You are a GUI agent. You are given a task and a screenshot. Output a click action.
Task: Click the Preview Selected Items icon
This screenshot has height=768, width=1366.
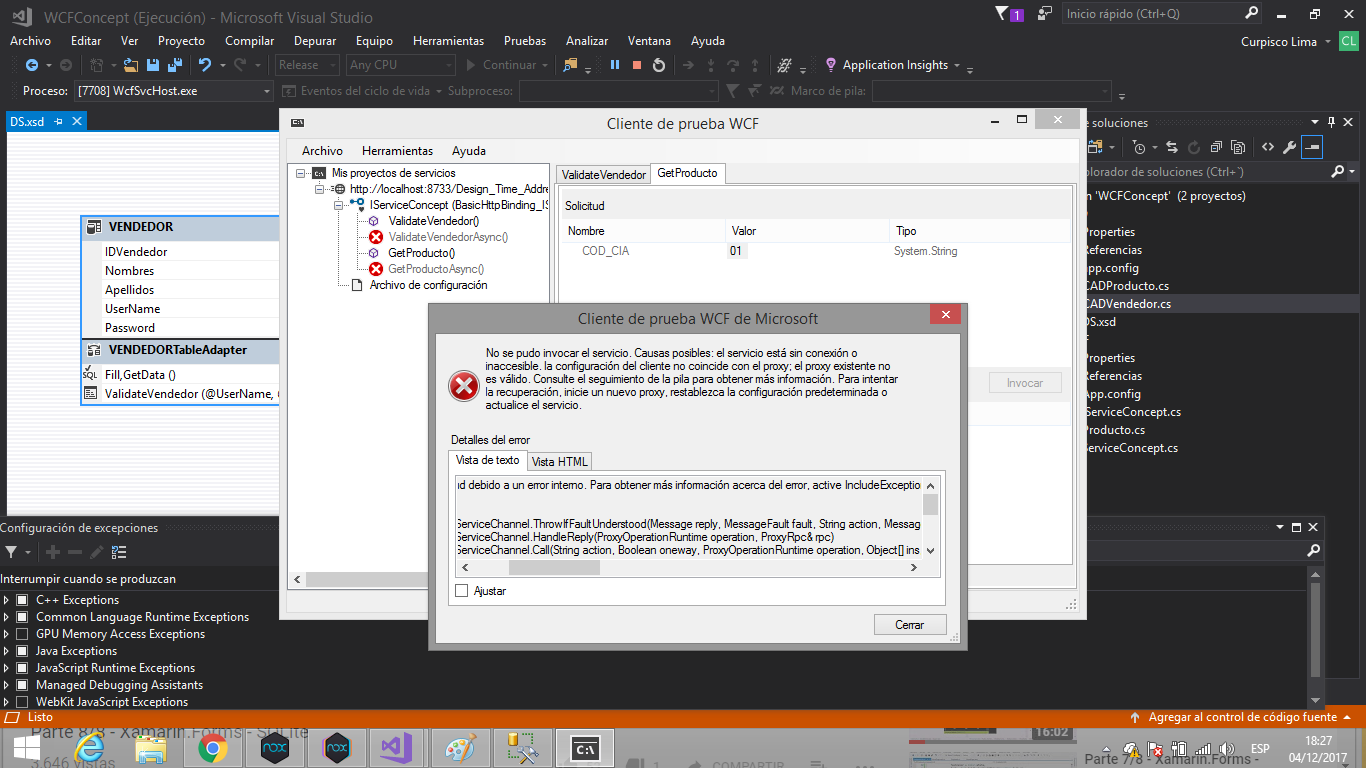tap(1312, 148)
